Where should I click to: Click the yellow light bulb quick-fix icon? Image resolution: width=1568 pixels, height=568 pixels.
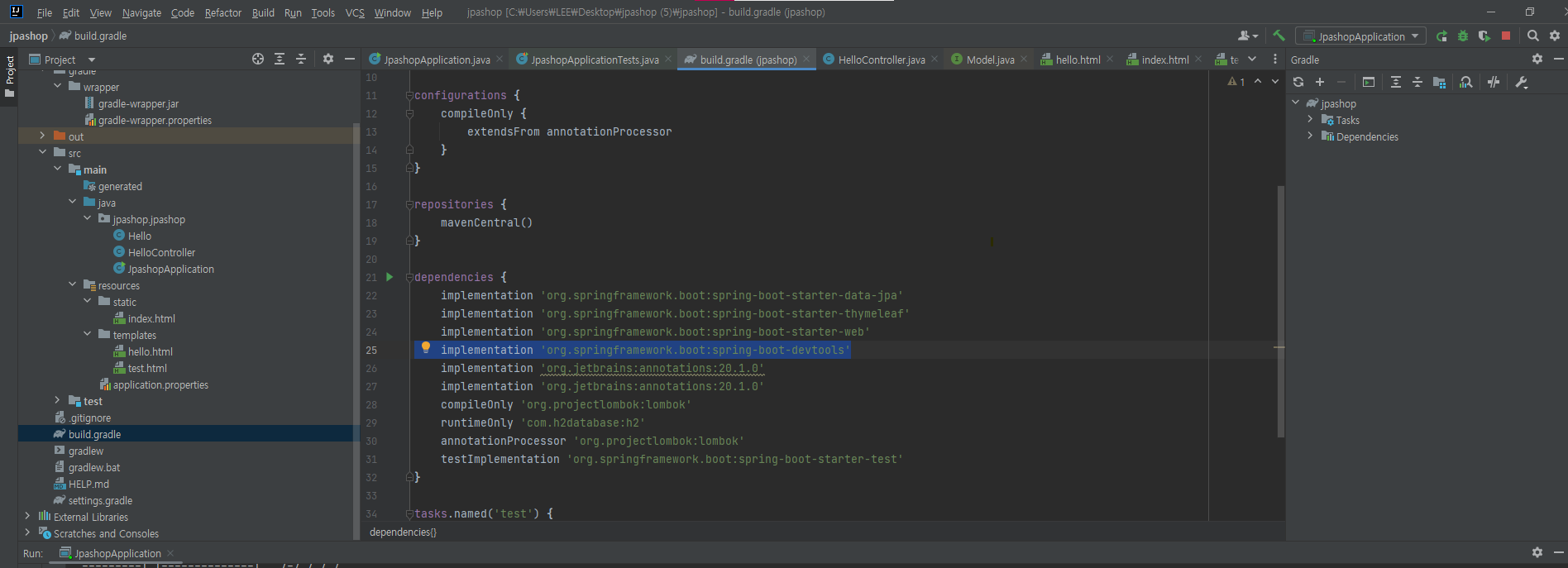[426, 348]
